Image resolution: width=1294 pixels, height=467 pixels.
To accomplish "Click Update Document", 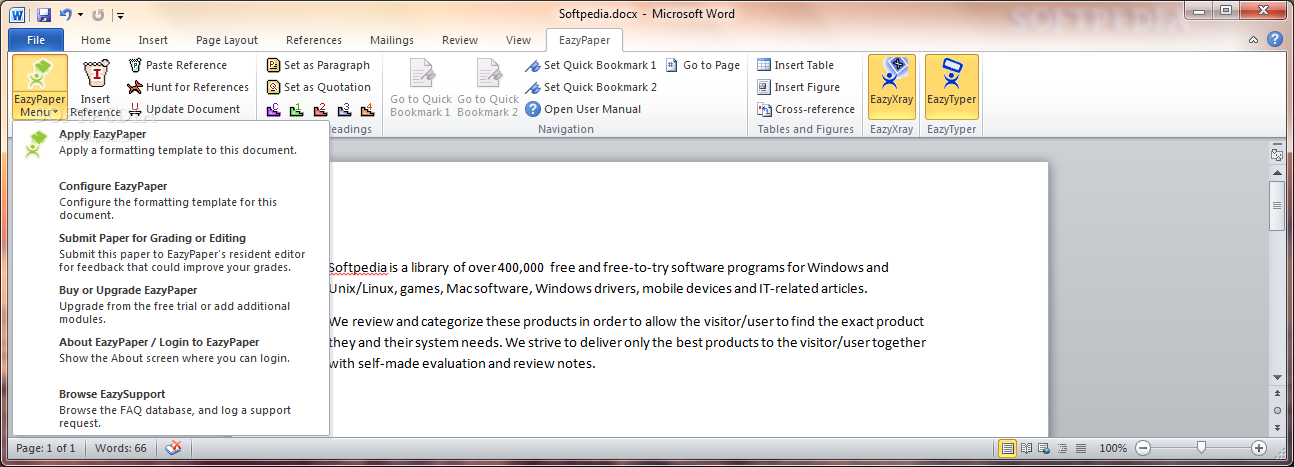I will coord(184,109).
